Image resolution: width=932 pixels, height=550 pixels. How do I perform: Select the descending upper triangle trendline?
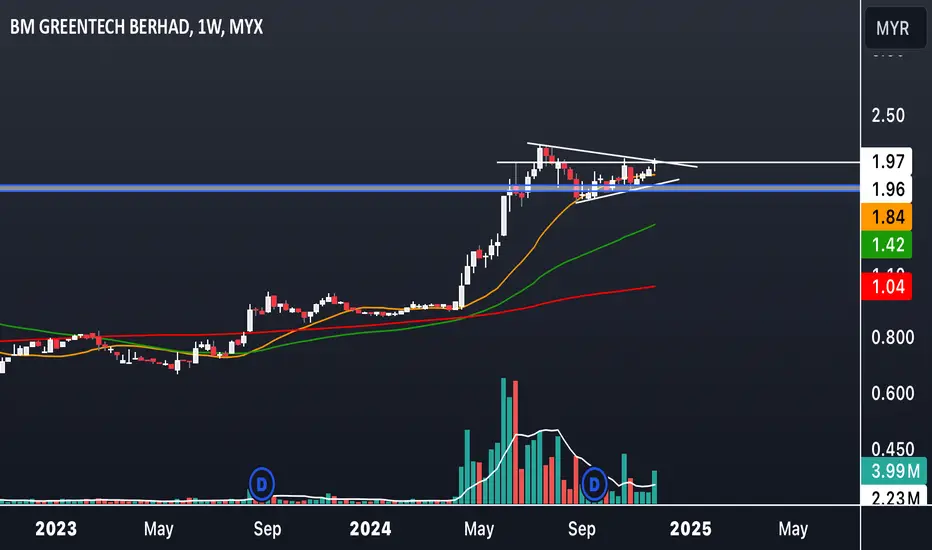[612, 155]
